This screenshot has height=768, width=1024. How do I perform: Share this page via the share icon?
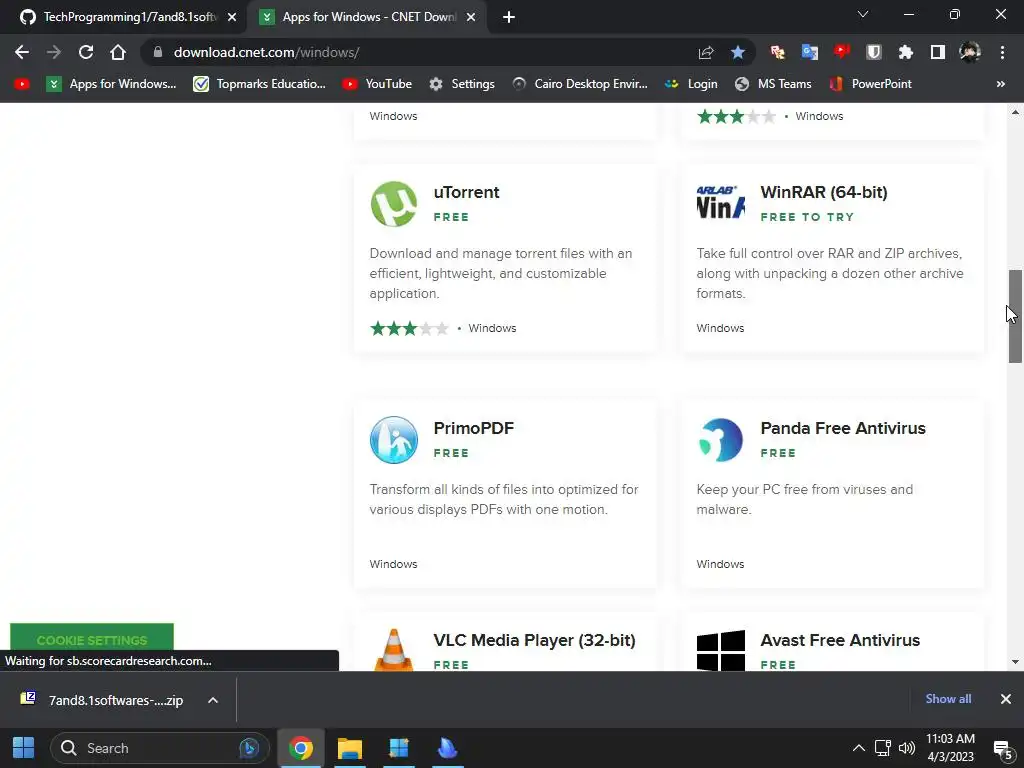coord(706,52)
